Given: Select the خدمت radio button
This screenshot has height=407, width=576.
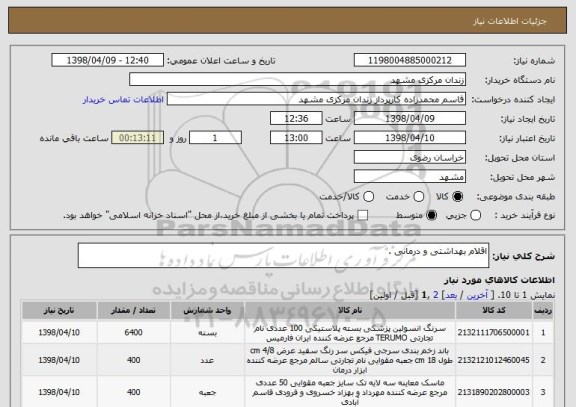Looking at the screenshot, I should coord(419,197).
